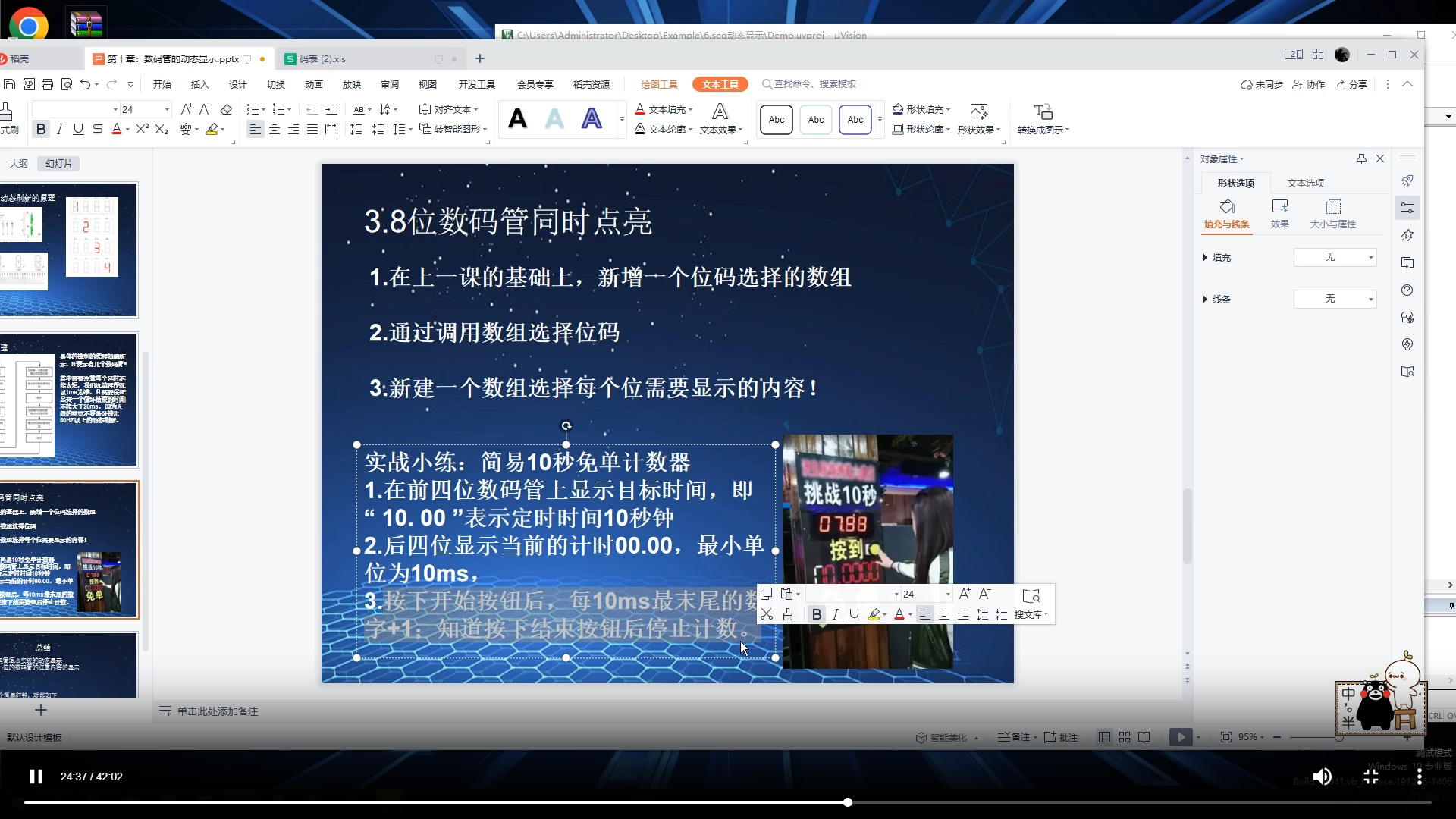This screenshot has width=1456, height=819.
Task: Click the slide sorter view icon in status bar
Action: (1125, 737)
